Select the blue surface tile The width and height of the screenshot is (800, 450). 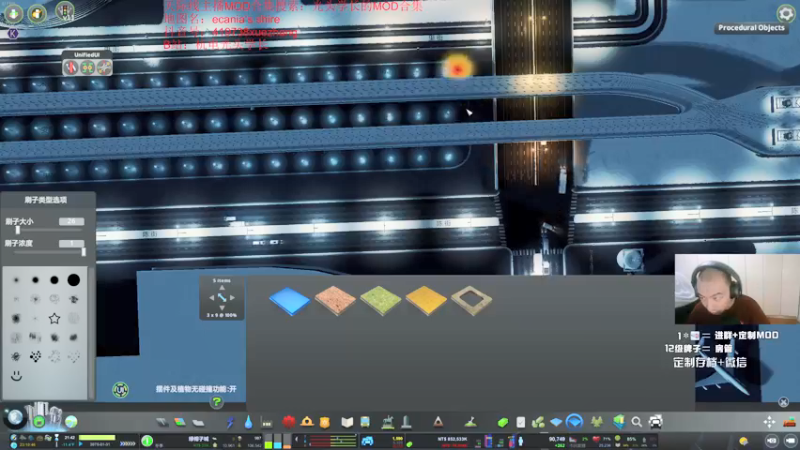289,301
